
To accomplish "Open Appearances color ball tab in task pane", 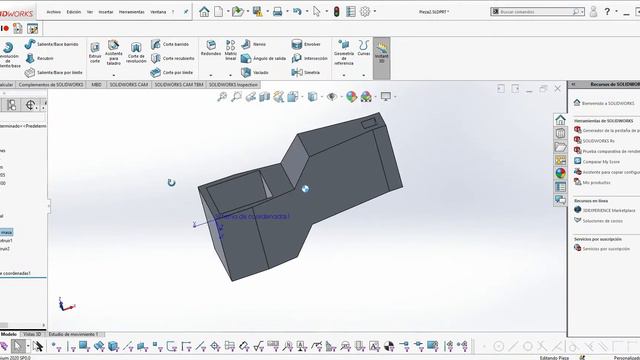I will coord(560,173).
